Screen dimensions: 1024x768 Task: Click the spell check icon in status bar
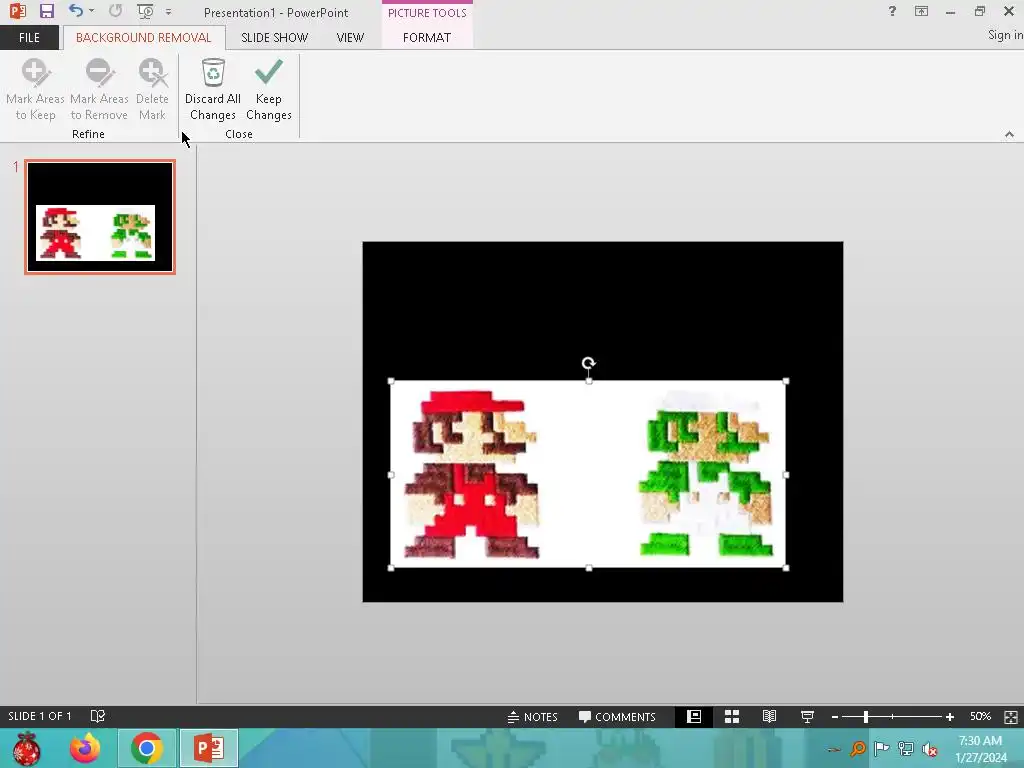coord(97,716)
